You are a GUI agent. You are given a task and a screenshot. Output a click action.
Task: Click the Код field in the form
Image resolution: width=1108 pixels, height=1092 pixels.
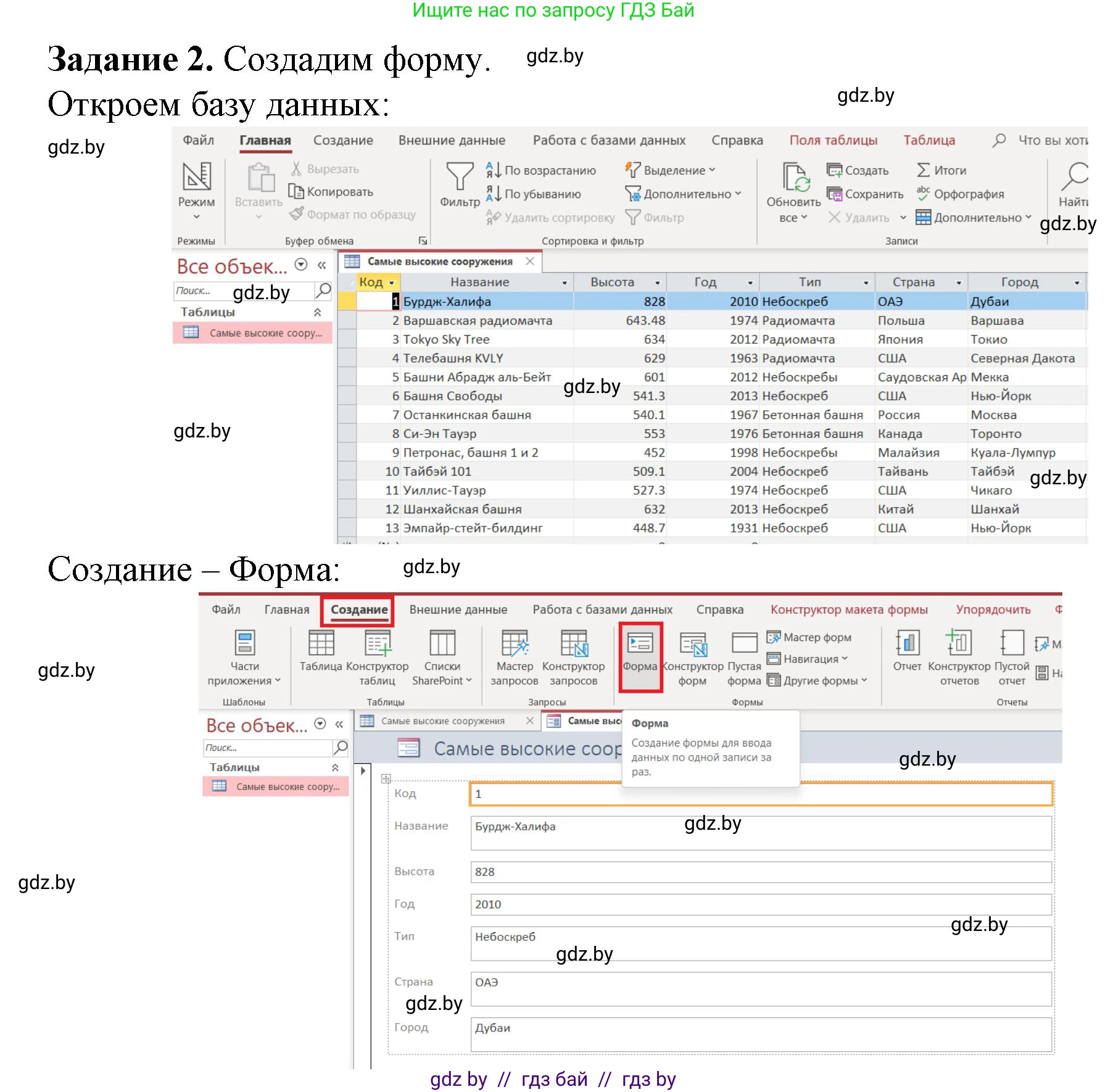click(x=761, y=794)
